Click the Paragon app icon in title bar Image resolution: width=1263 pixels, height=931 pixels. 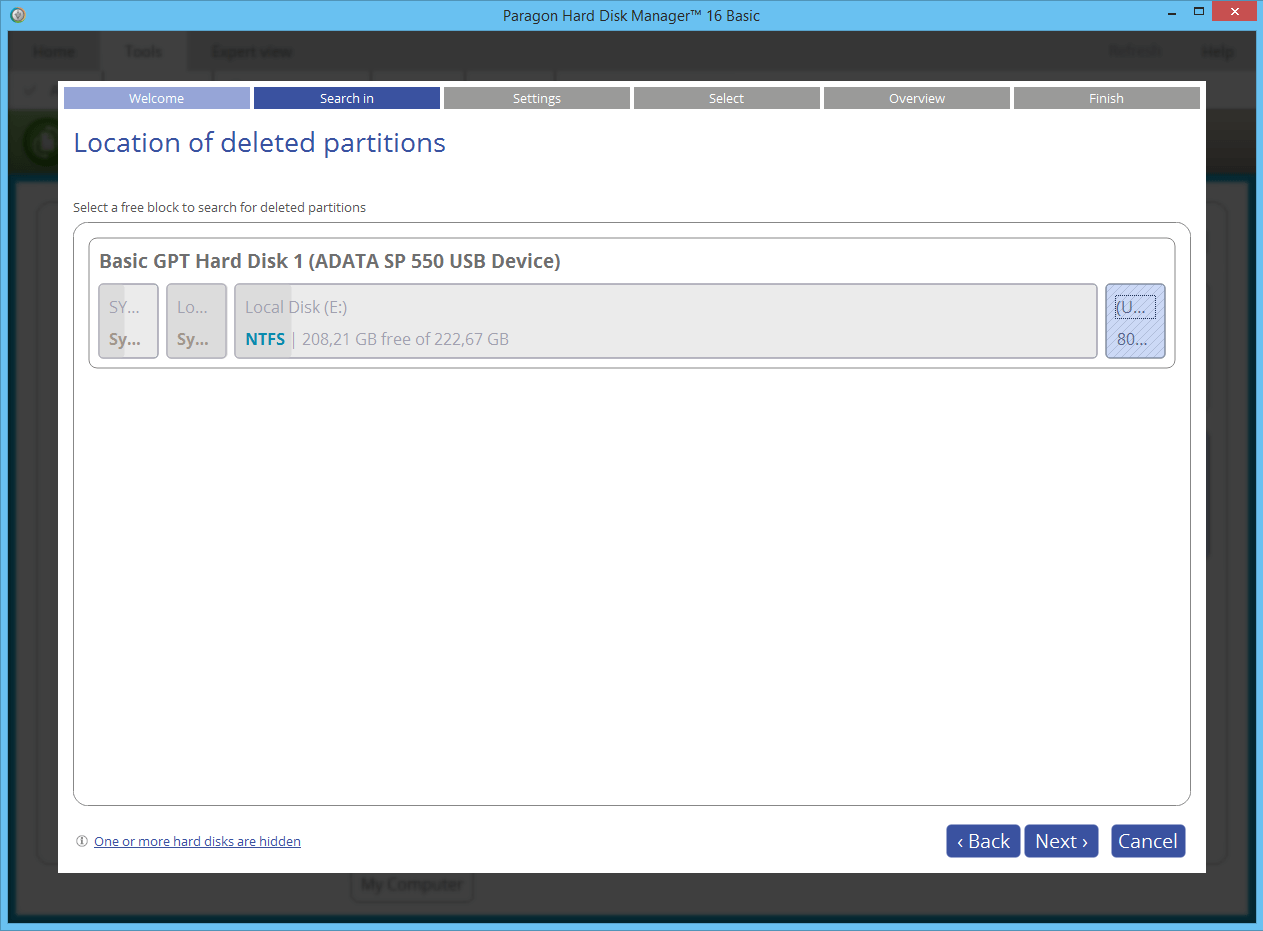[x=17, y=15]
